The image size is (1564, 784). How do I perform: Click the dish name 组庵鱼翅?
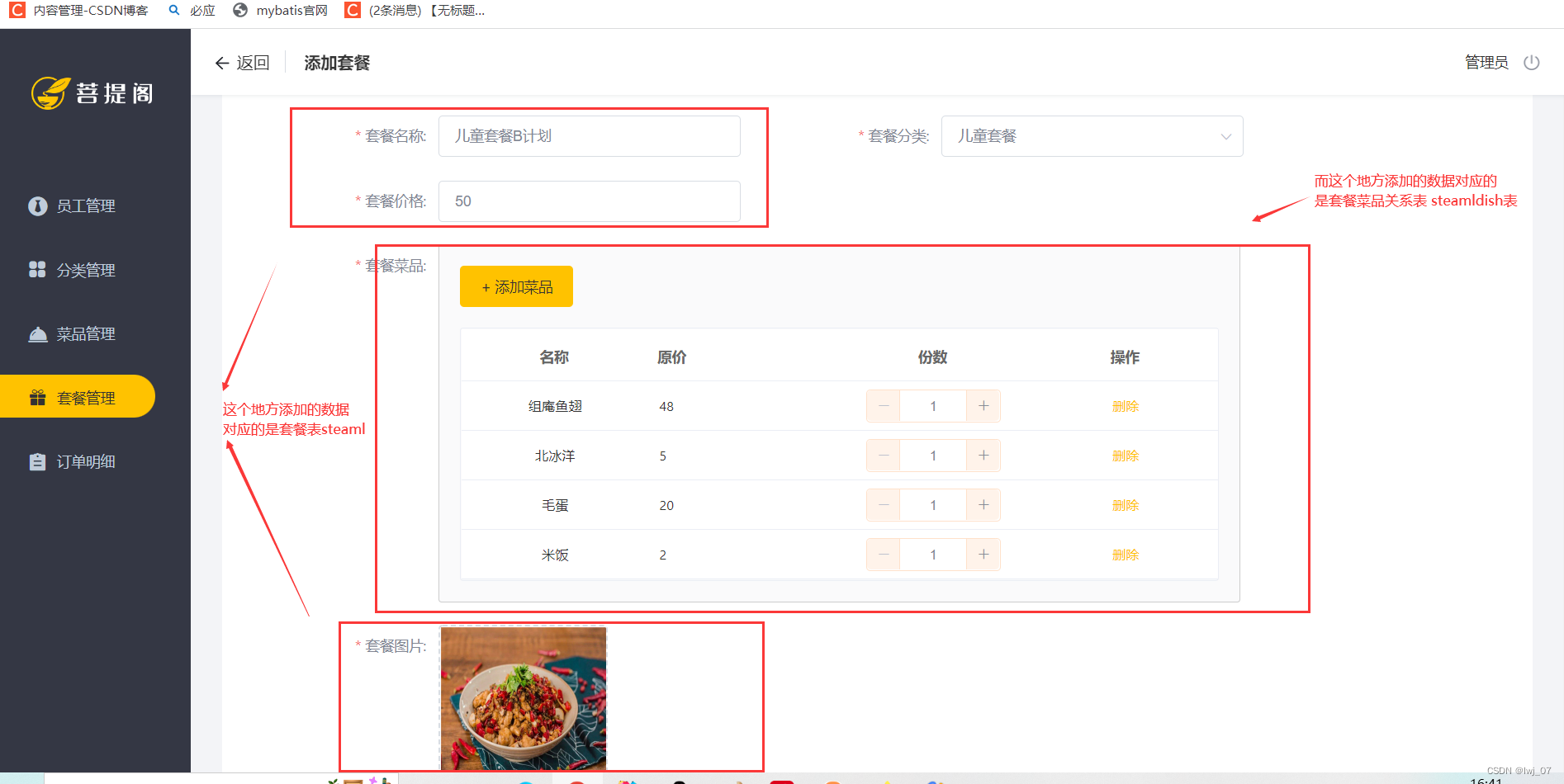[x=555, y=406]
